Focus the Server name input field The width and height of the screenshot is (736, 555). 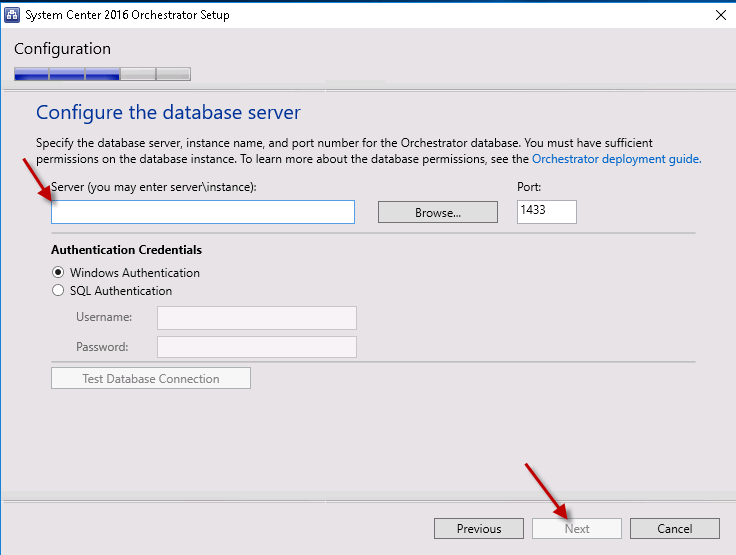click(203, 212)
